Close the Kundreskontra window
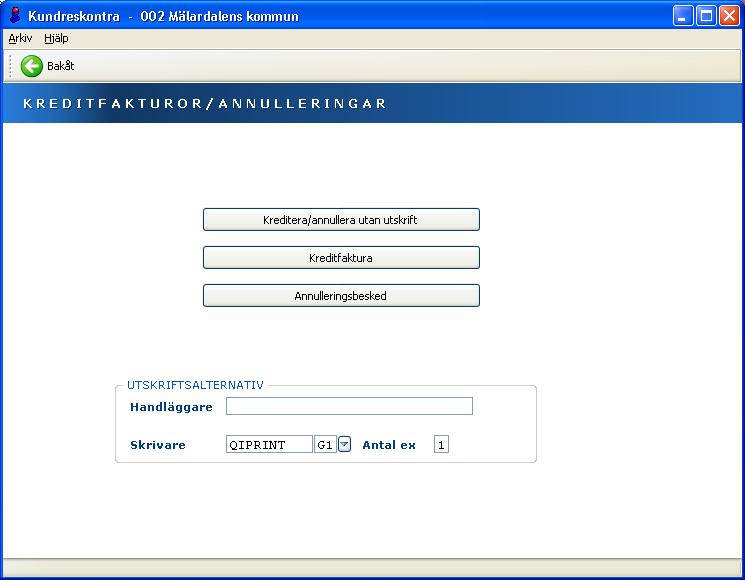Image resolution: width=745 pixels, height=580 pixels. [729, 16]
